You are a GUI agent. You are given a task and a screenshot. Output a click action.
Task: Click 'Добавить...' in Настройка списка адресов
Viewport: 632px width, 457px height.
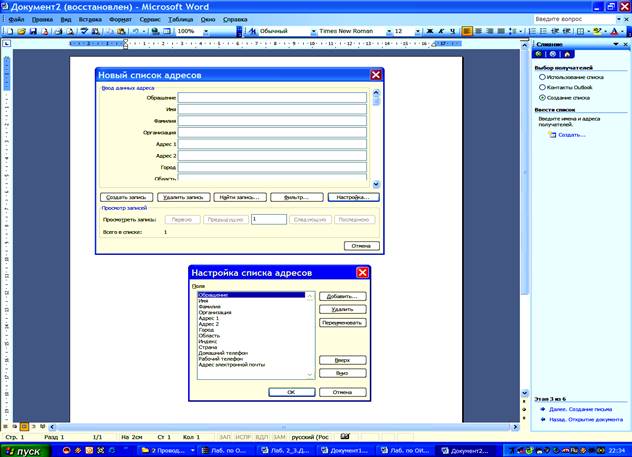click(343, 297)
